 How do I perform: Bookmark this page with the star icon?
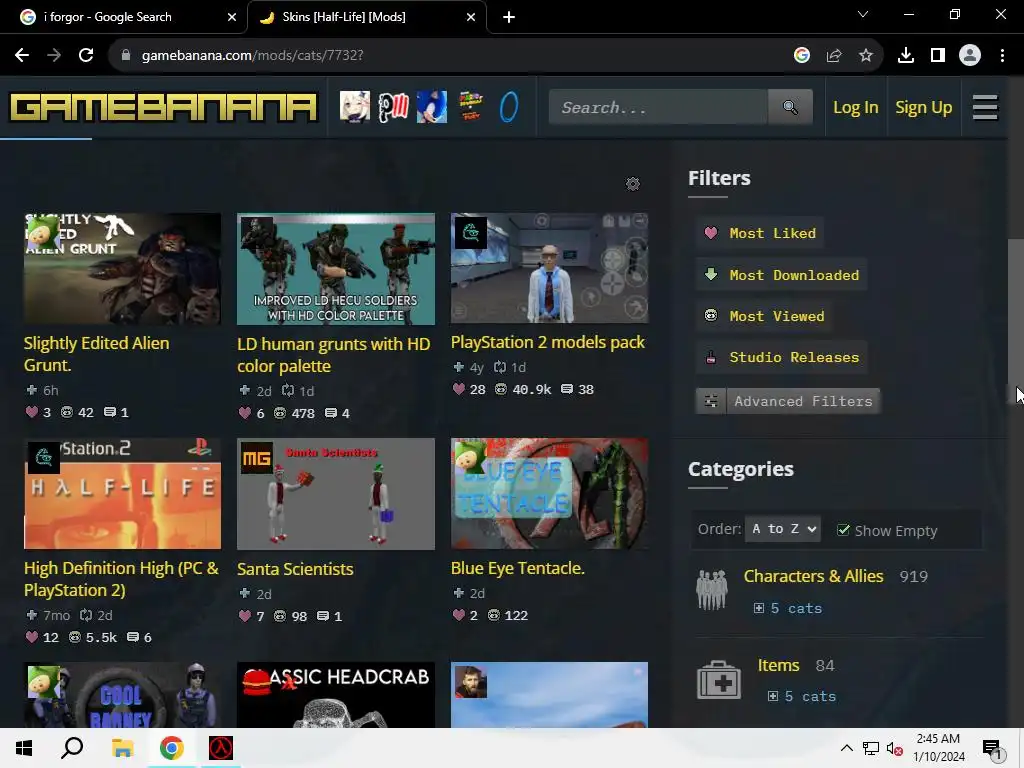tap(866, 55)
